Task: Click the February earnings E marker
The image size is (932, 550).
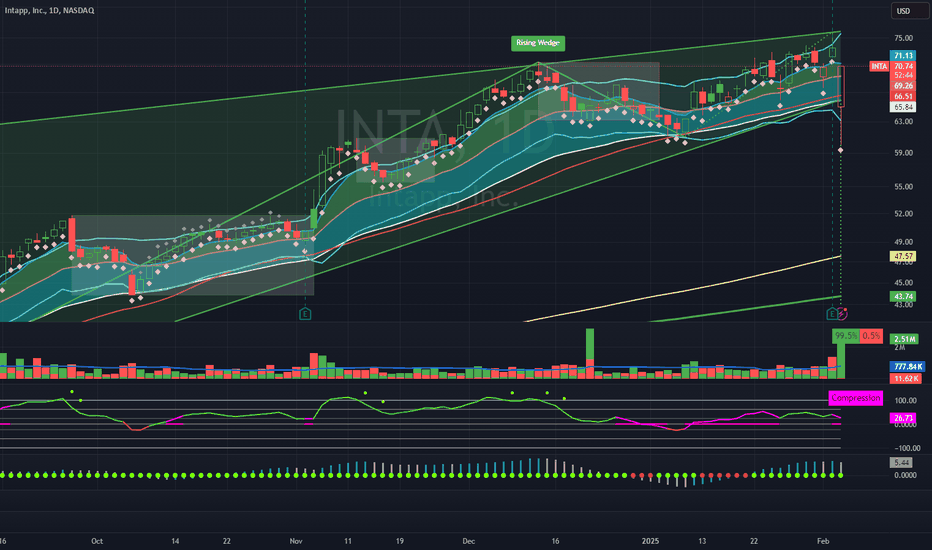Action: coord(832,313)
